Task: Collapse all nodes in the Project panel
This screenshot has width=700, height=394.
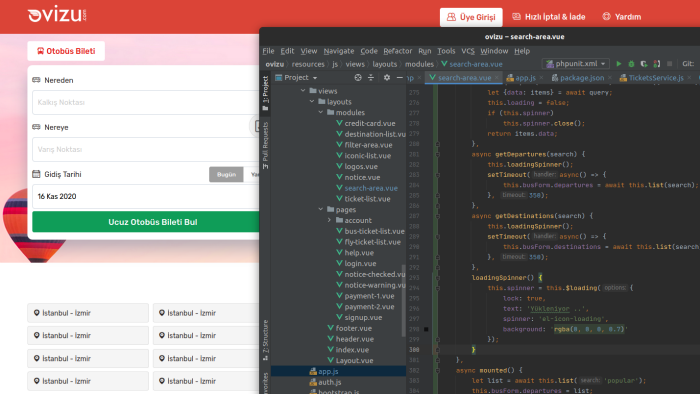Action: 371,78
